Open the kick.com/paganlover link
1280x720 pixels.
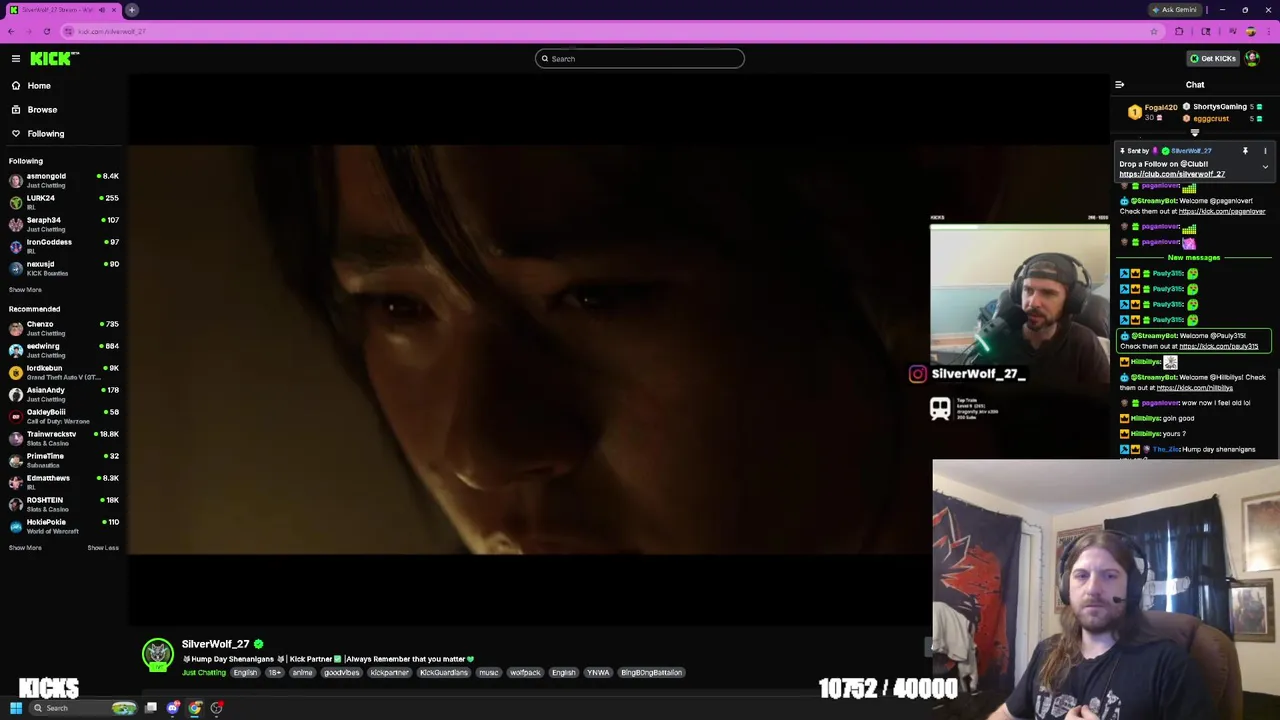click(1222, 212)
